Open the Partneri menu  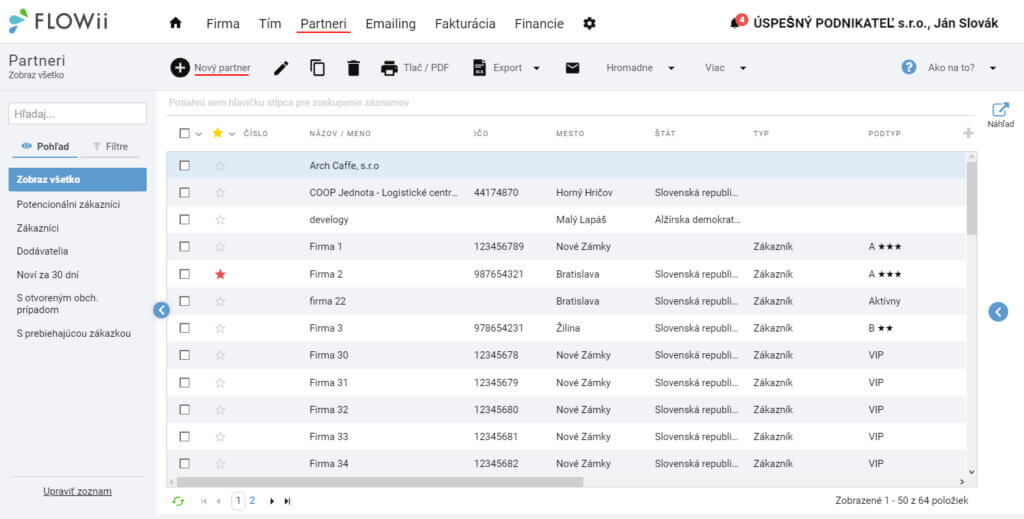coord(323,24)
